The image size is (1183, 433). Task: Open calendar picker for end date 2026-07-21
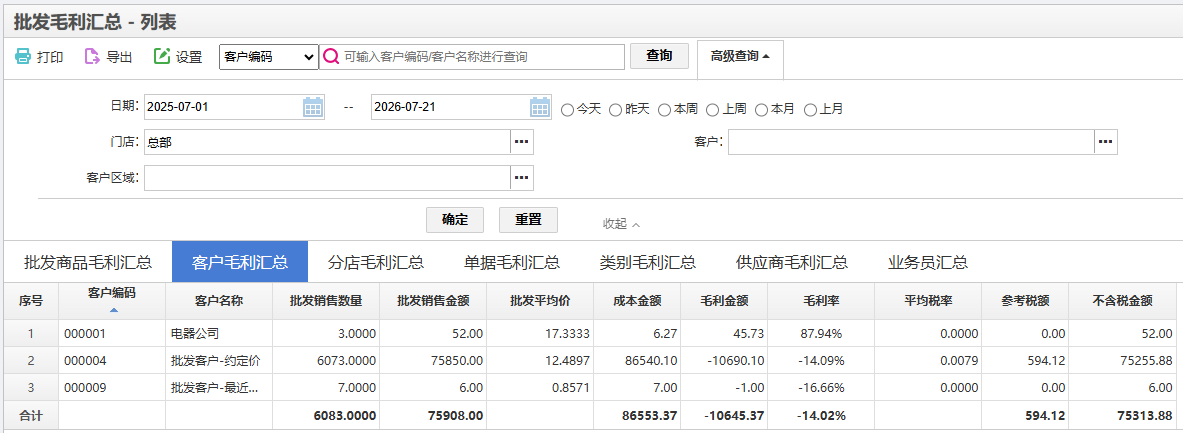click(539, 108)
